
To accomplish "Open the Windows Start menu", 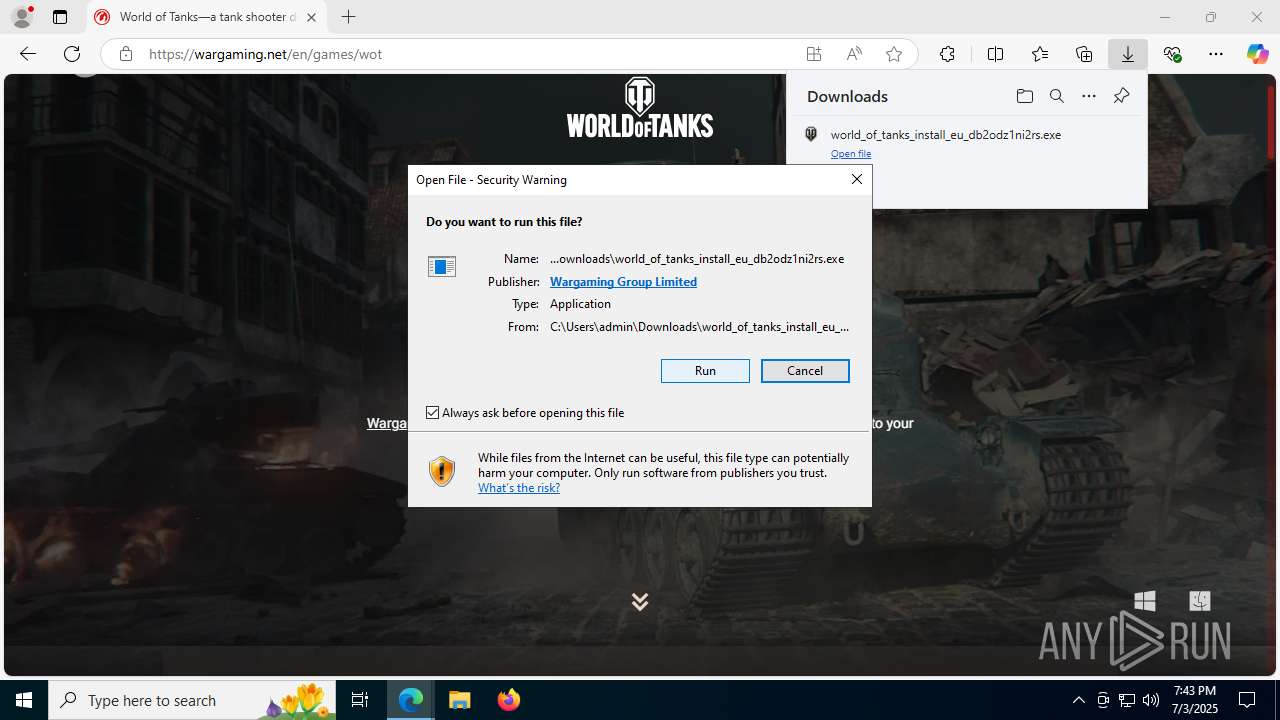I will (x=24, y=700).
